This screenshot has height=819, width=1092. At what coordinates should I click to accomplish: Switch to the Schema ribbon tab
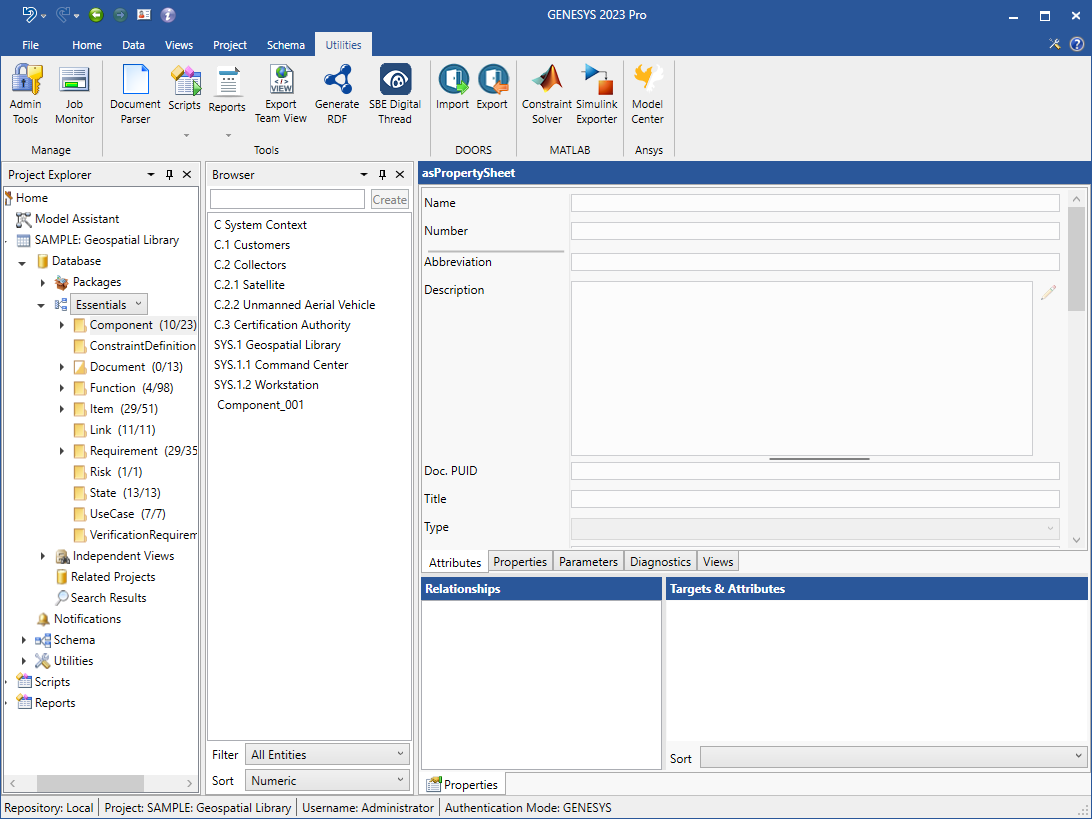click(x=286, y=45)
